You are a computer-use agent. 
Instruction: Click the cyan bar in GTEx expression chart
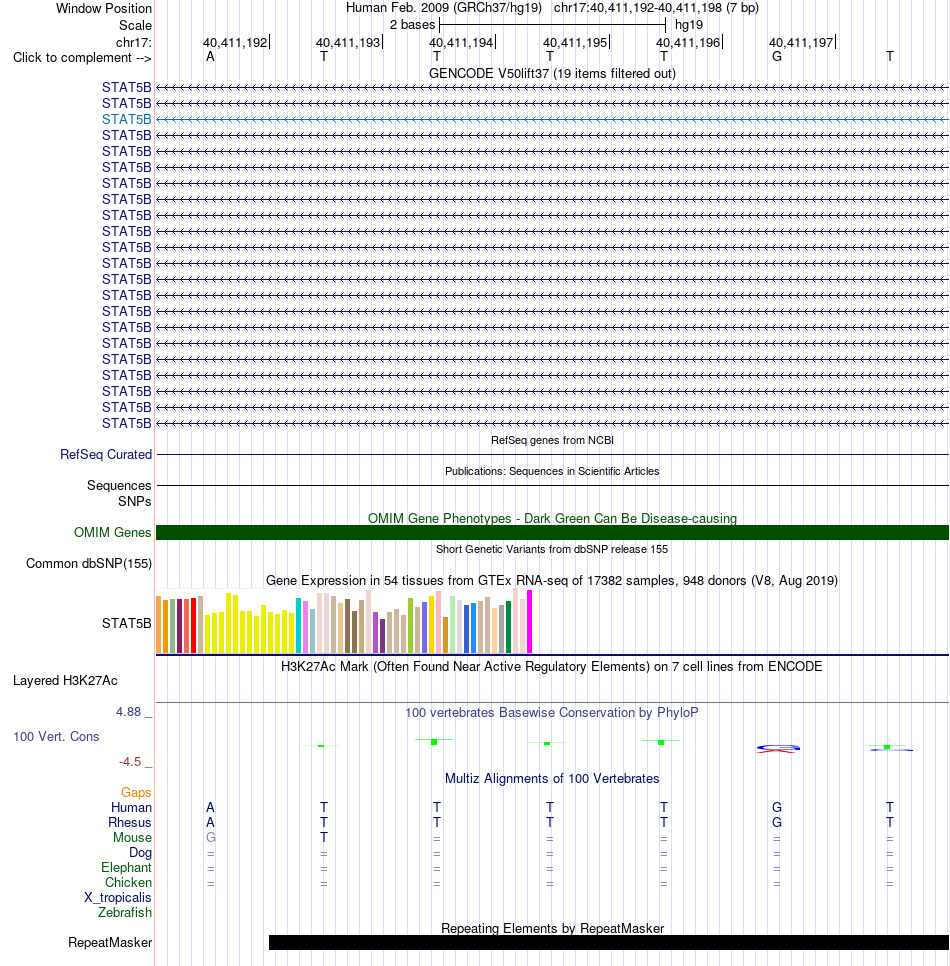click(x=298, y=625)
